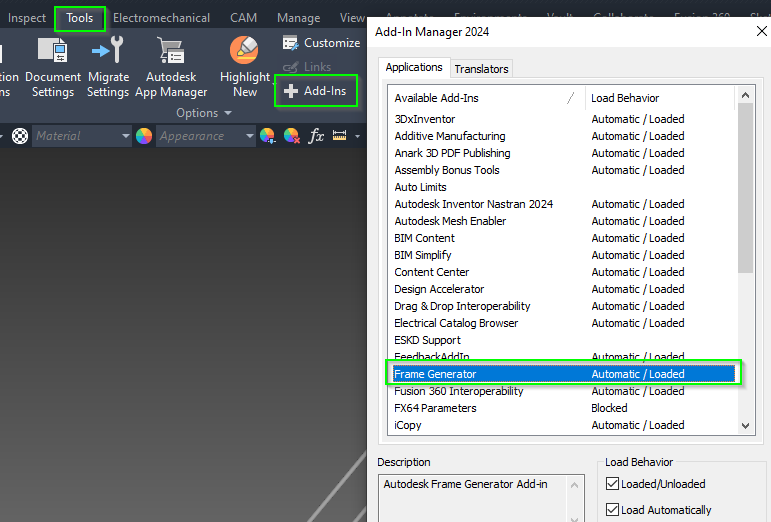The width and height of the screenshot is (771, 522).
Task: Sort by Available Add-Ins column header
Action: (x=486, y=98)
